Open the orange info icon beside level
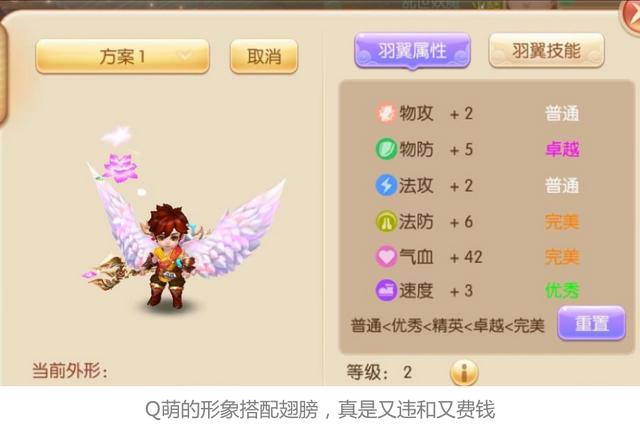 tap(464, 372)
